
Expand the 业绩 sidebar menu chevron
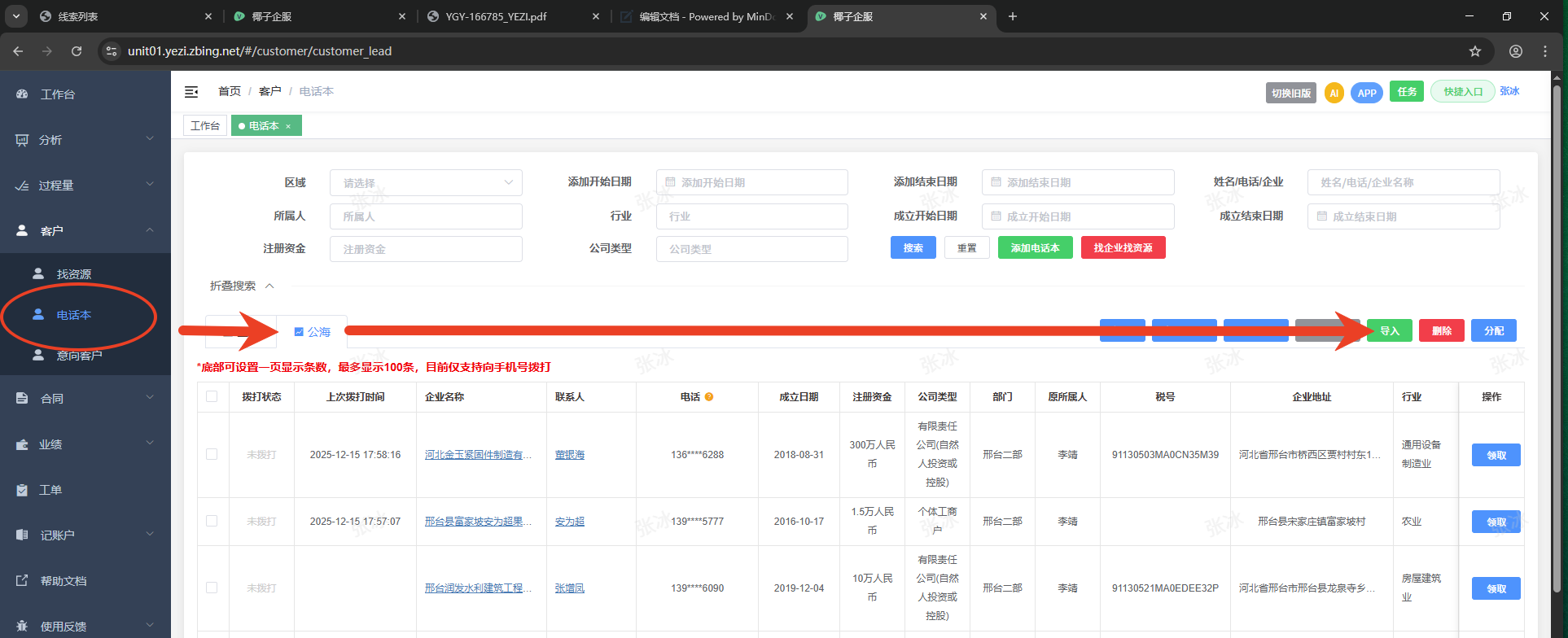point(150,444)
